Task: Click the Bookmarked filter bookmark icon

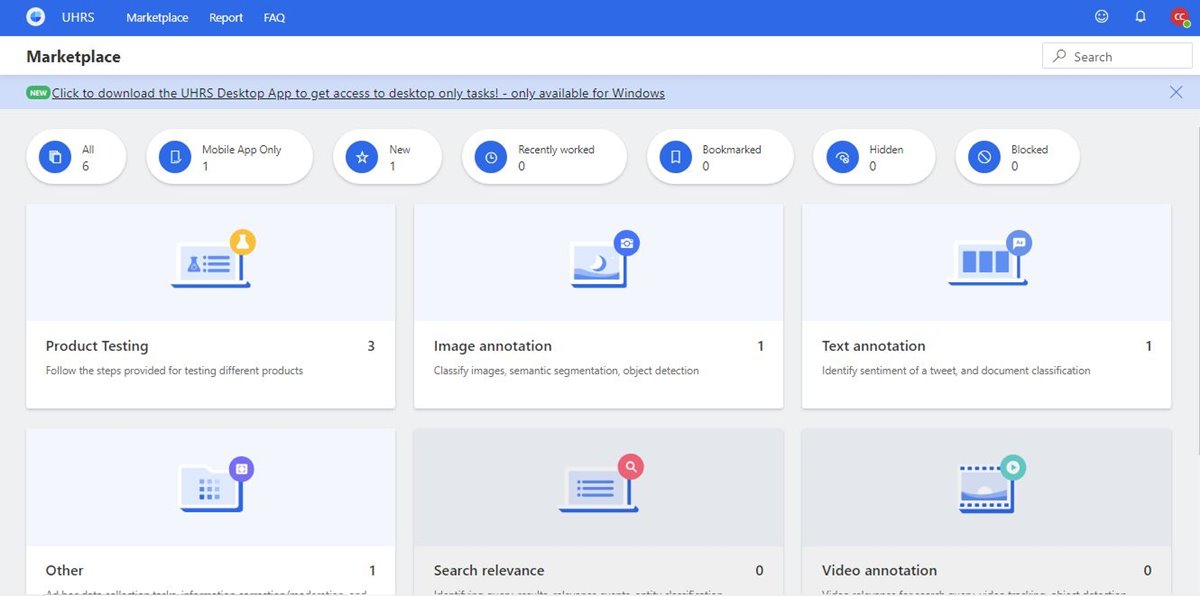Action: pos(676,157)
